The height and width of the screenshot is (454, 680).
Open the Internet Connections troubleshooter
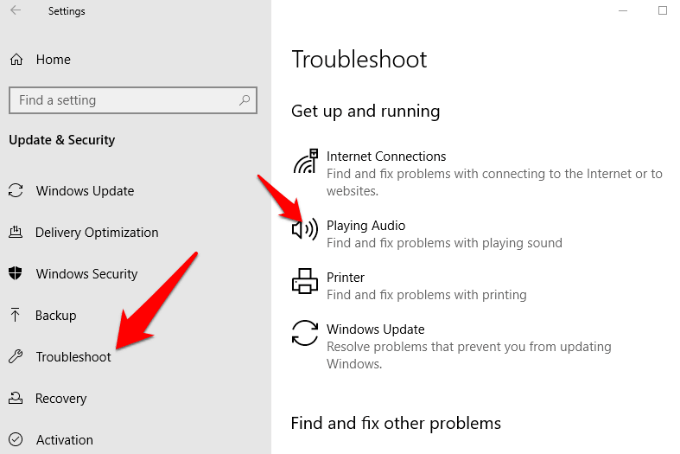386,157
